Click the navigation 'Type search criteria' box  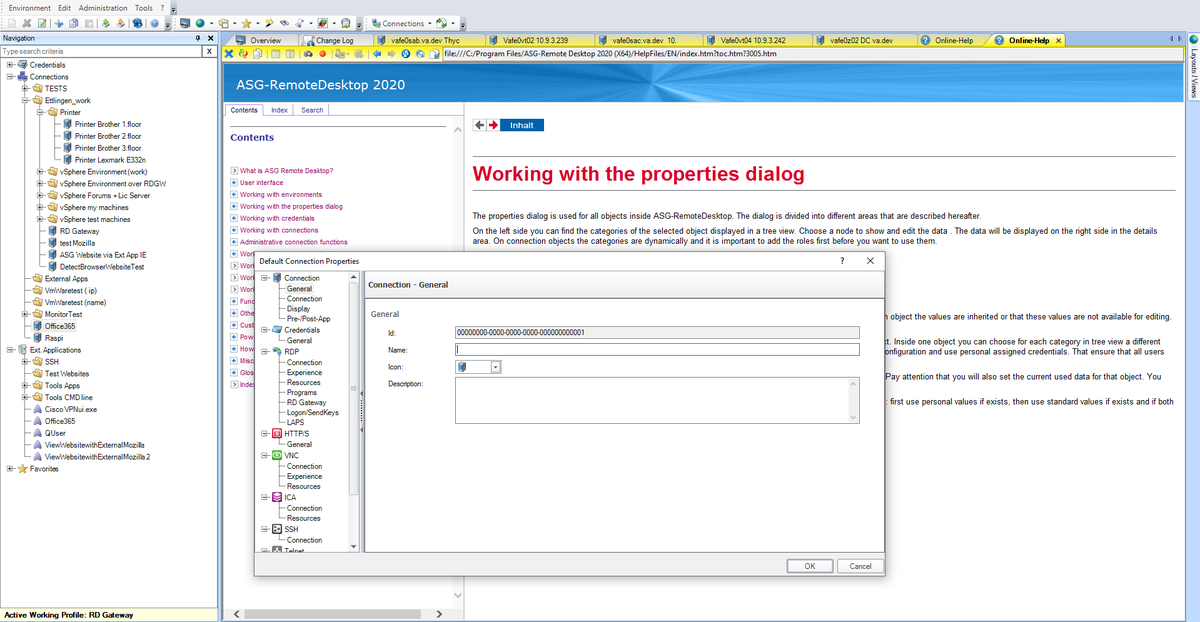pyautogui.click(x=101, y=51)
